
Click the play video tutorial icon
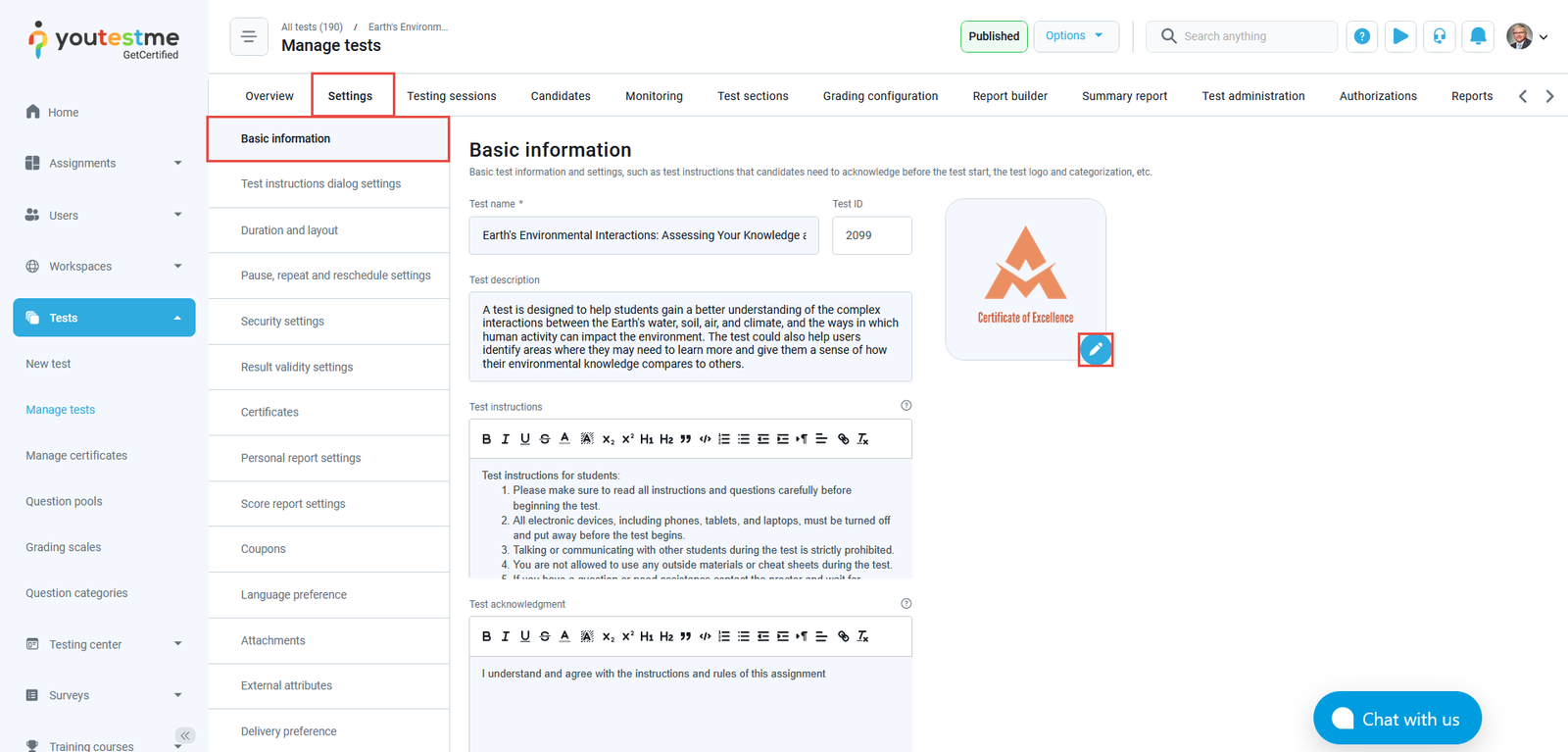[x=1400, y=36]
